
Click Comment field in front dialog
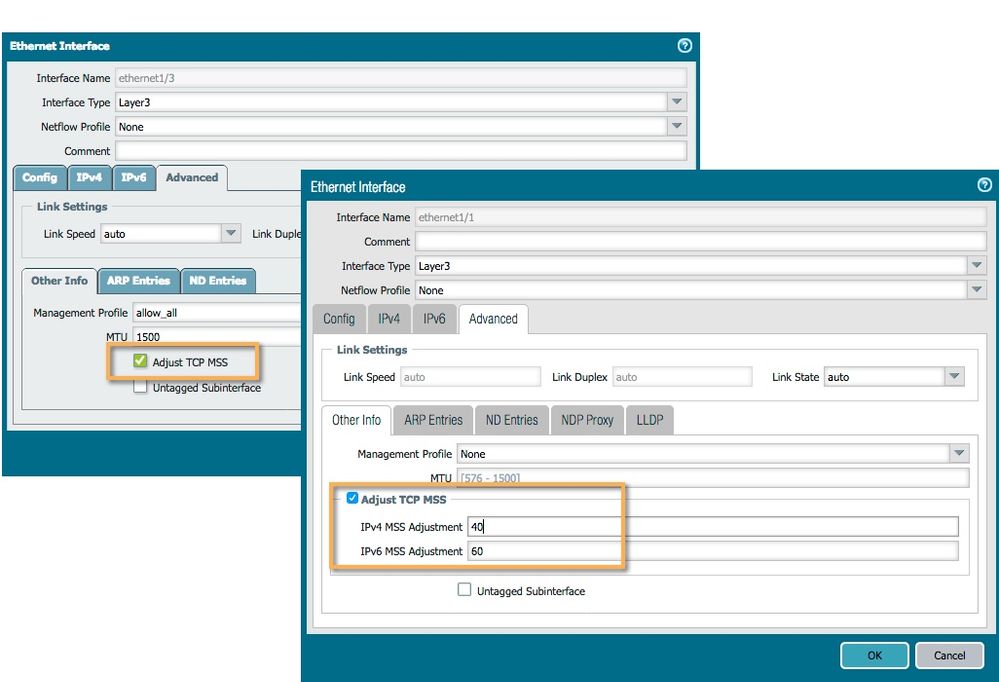point(700,242)
